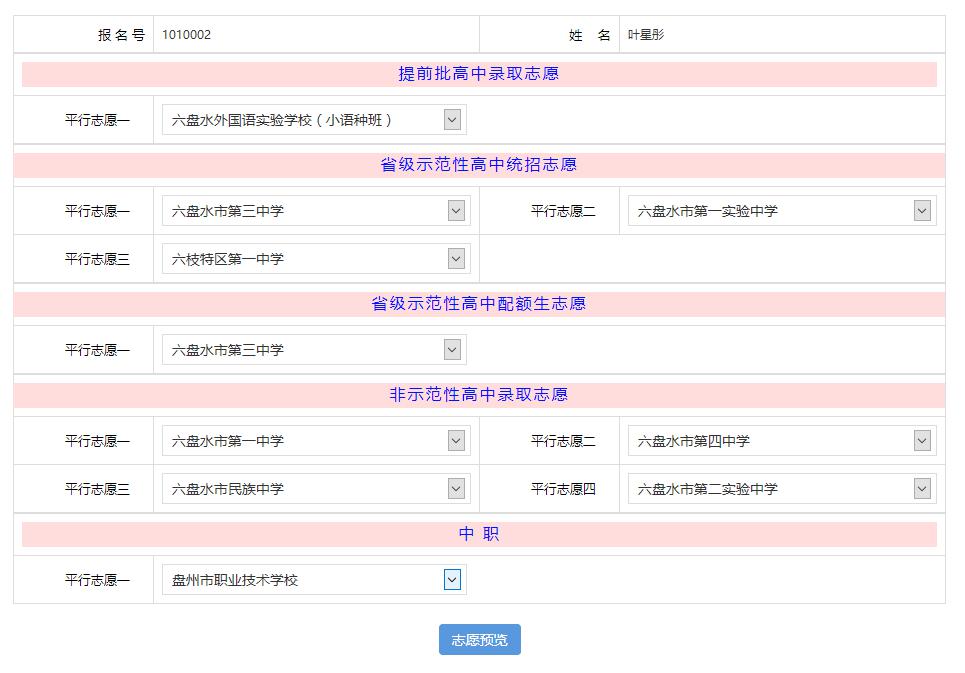Expand the 六盘水市第一中学 dropdown

click(315, 441)
